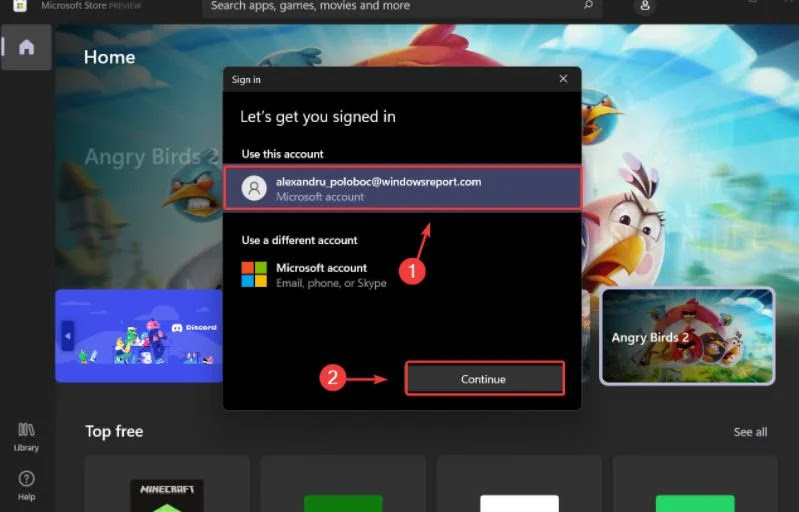Open the Minecraft app tile
Viewport: 799px width, 512px height.
[x=167, y=484]
